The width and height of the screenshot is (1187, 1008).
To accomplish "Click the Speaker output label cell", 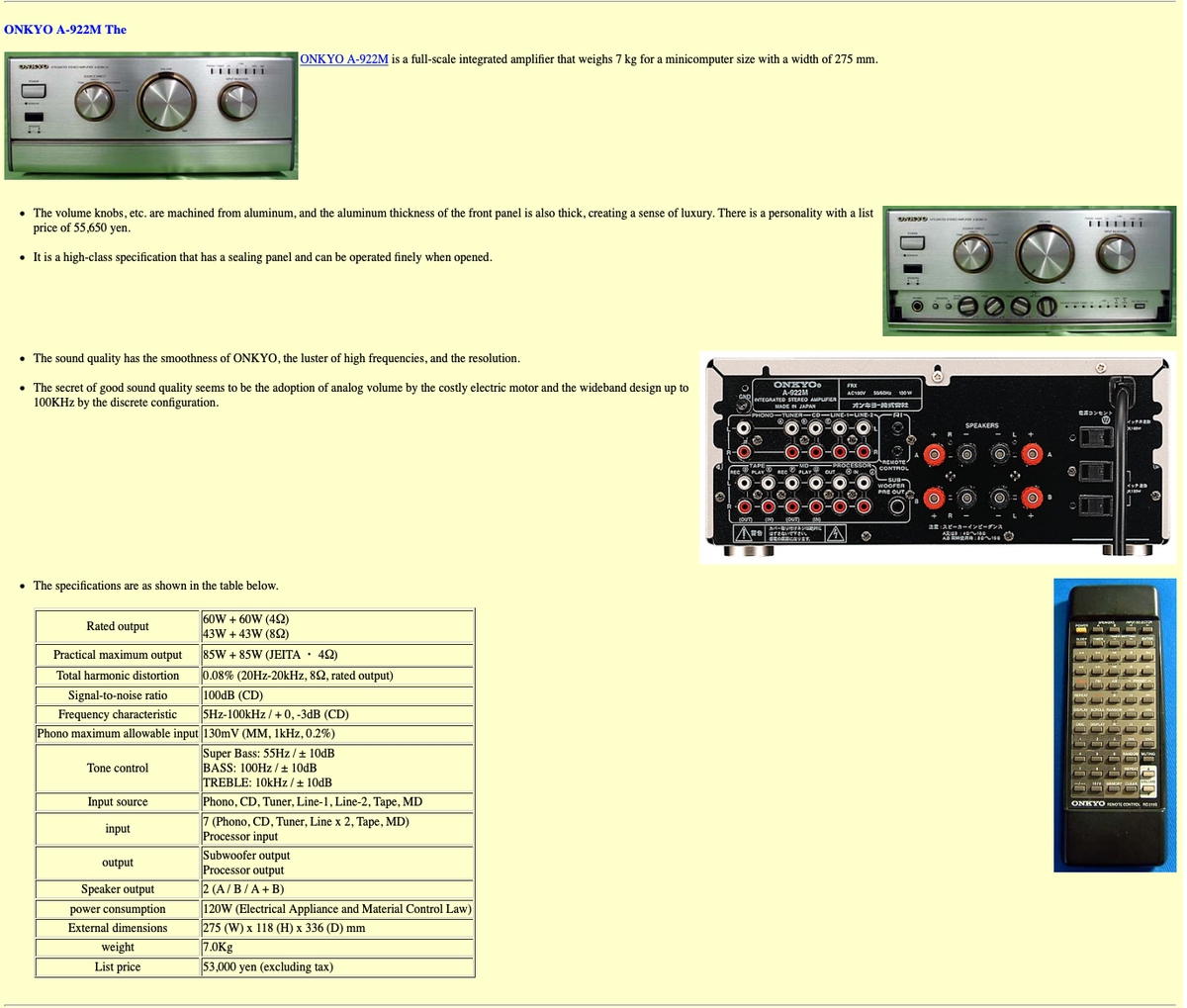I will pyautogui.click(x=118, y=889).
